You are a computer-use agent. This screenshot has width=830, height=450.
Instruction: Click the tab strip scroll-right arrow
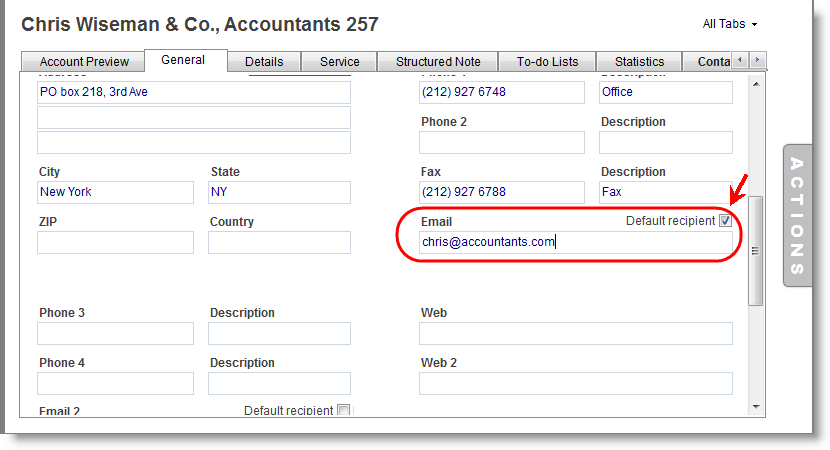point(758,61)
